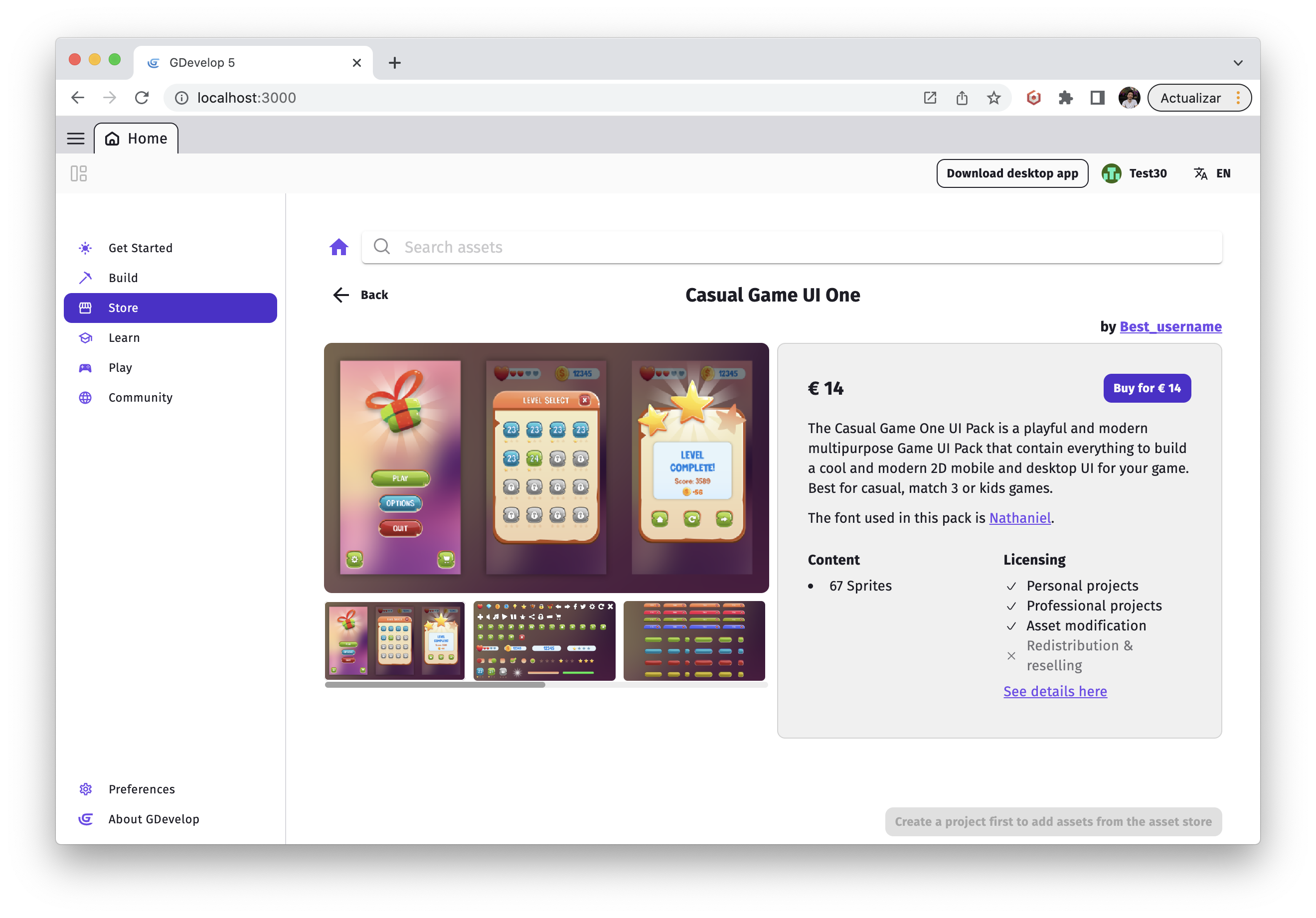
Task: Open the hamburger menu icon
Action: tap(76, 138)
